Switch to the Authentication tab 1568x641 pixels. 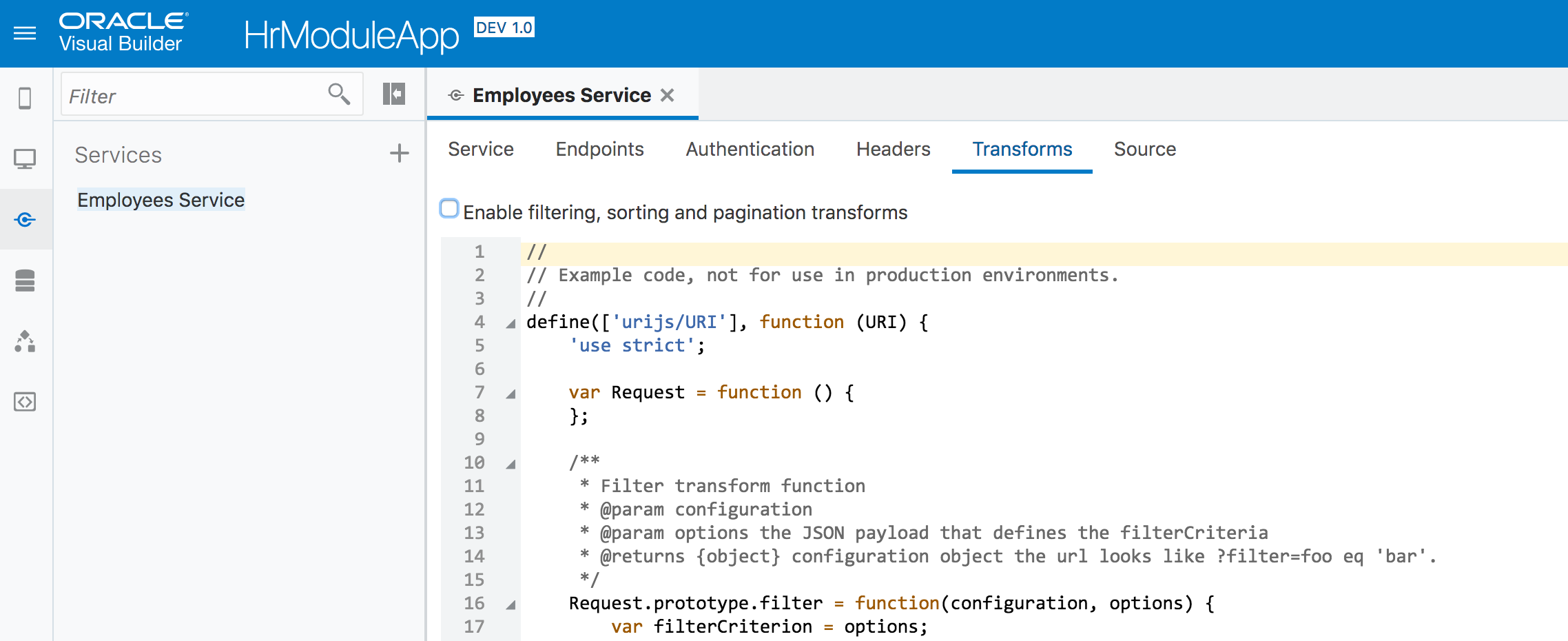pos(750,149)
